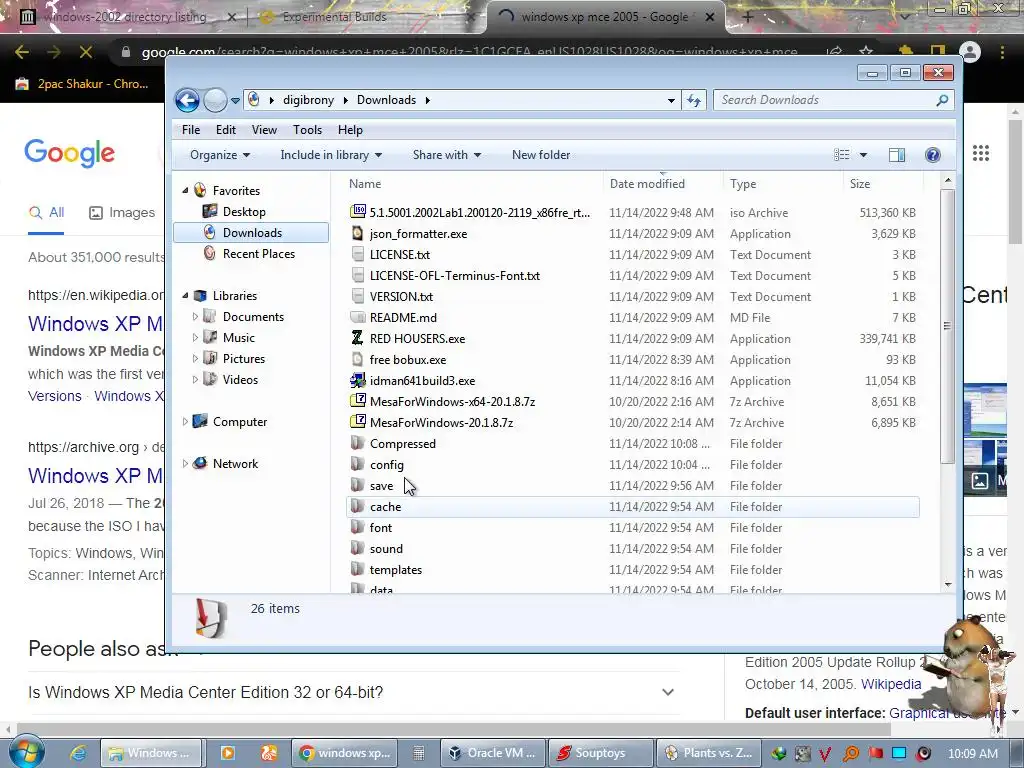Image resolution: width=1024 pixels, height=768 pixels.
Task: Click the Change your view icon
Action: click(841, 155)
